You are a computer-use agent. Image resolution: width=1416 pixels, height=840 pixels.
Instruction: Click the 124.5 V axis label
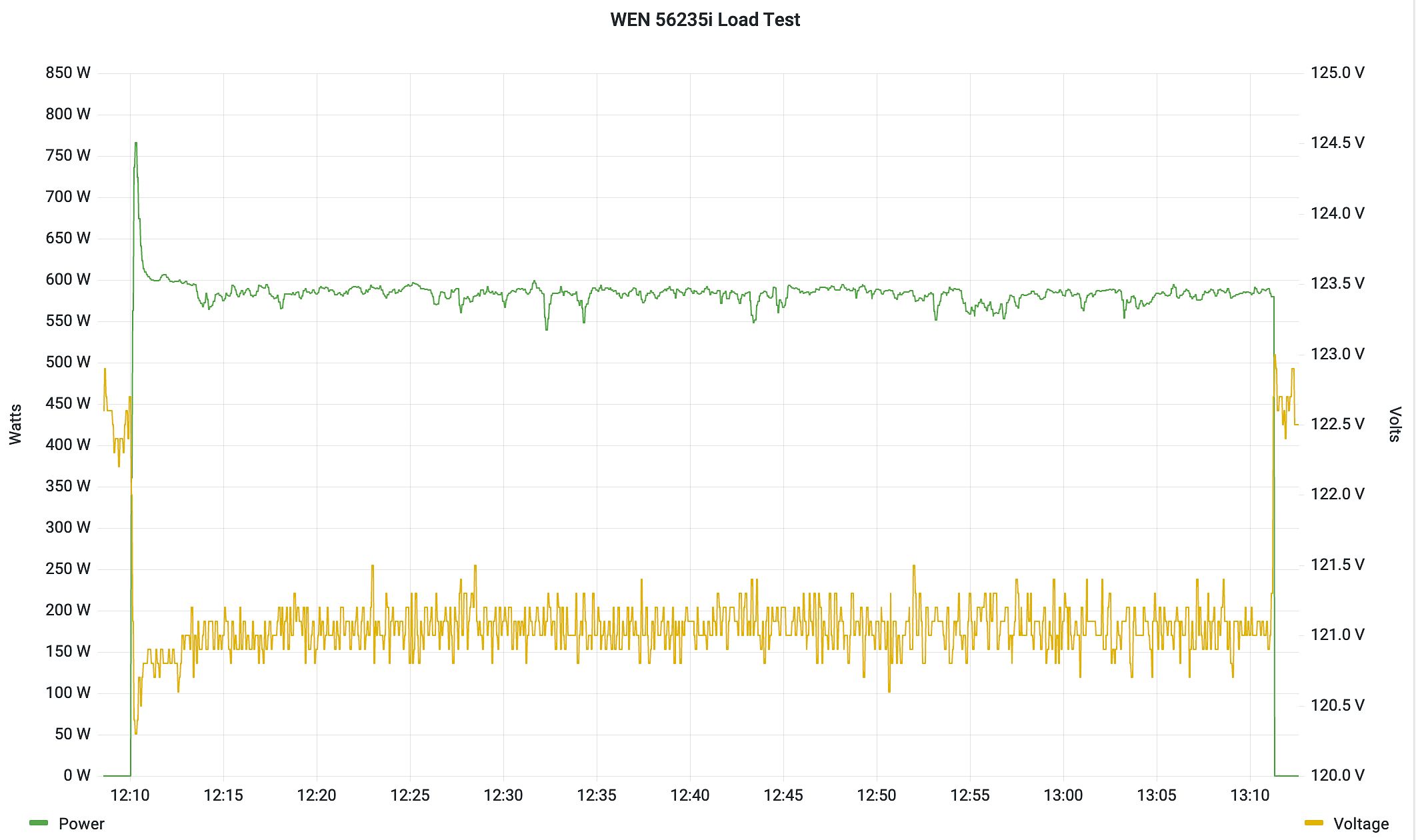pyautogui.click(x=1337, y=143)
